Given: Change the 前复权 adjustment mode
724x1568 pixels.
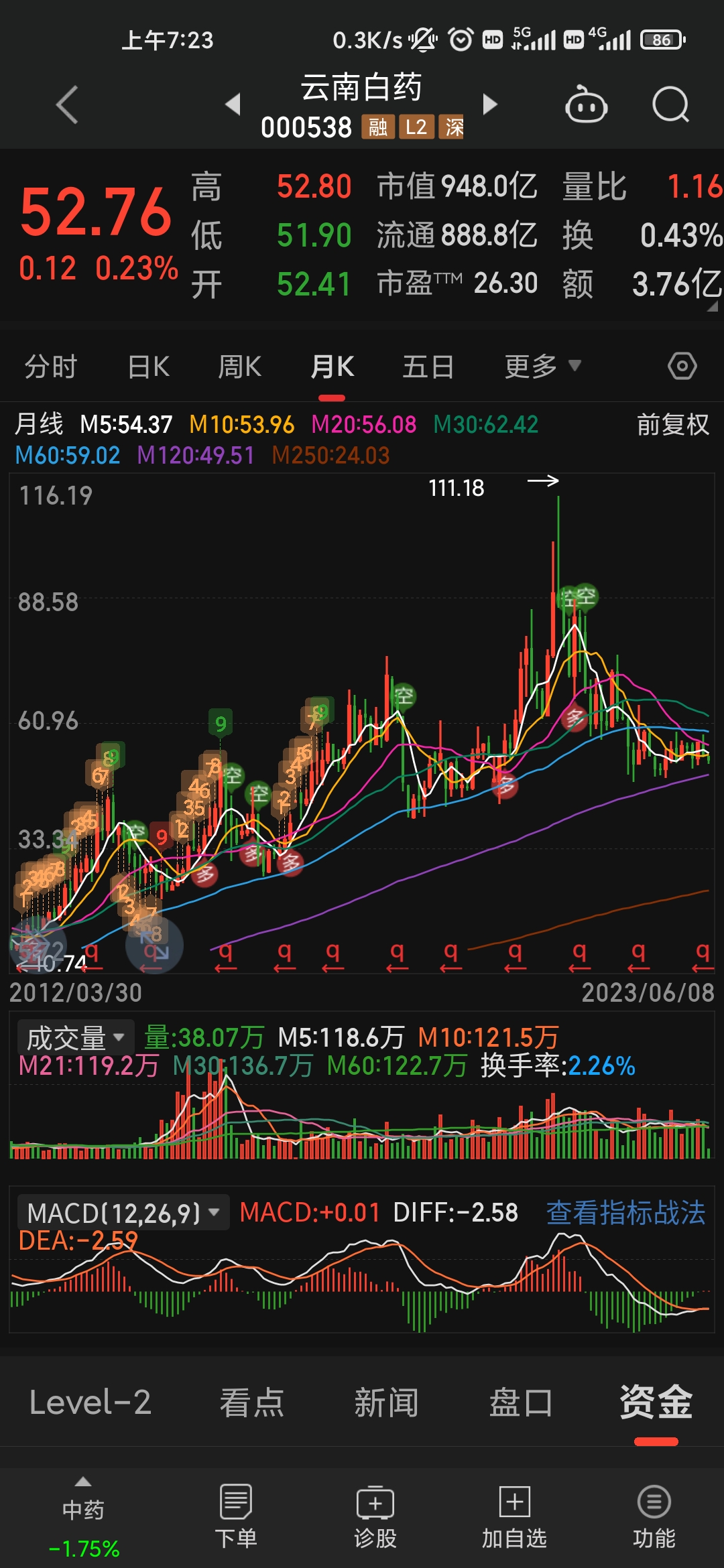Looking at the screenshot, I should pyautogui.click(x=672, y=424).
